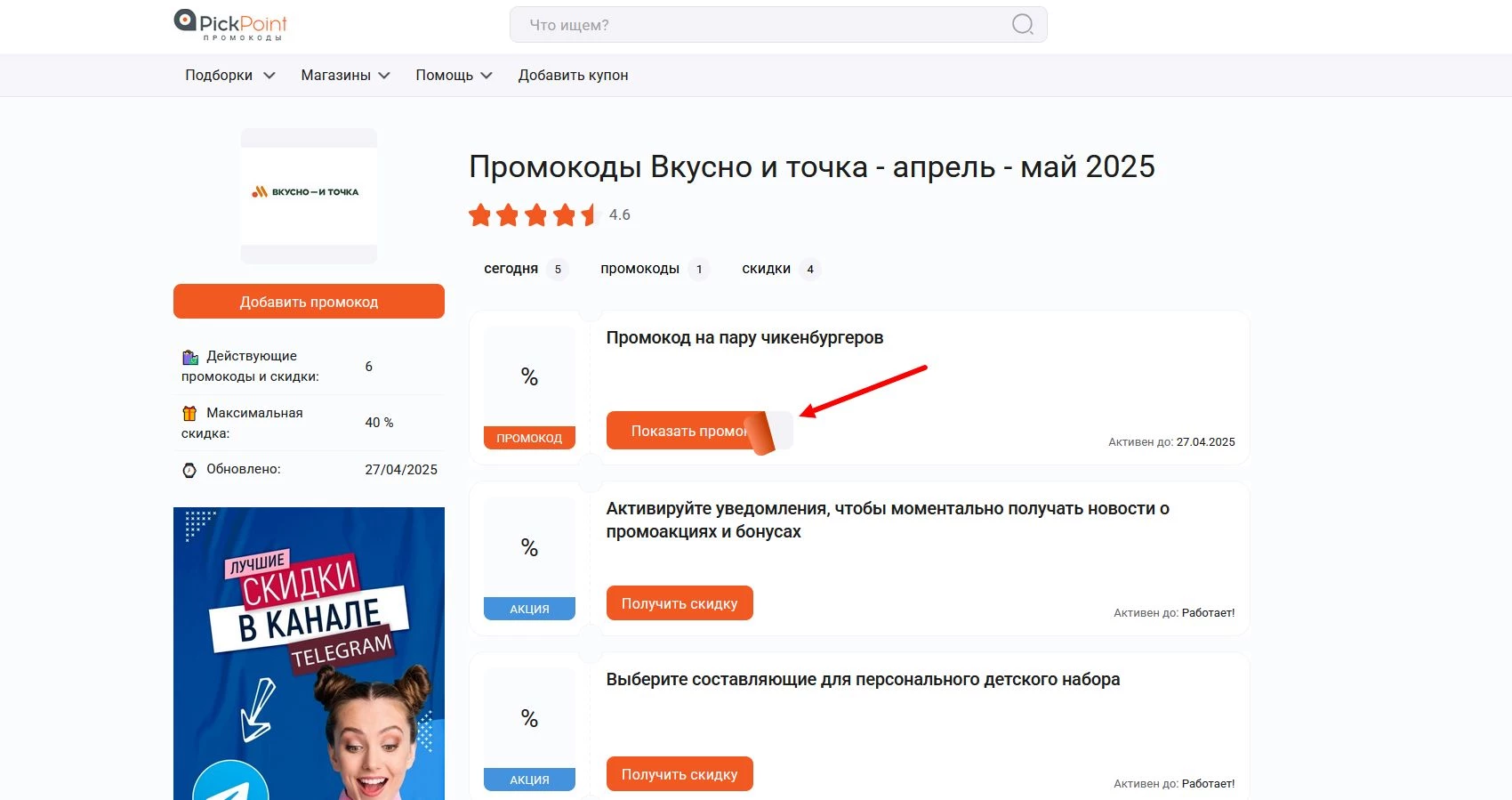This screenshot has width=1512, height=800.
Task: Click Получить скидку under notifications offer
Action: [680, 603]
